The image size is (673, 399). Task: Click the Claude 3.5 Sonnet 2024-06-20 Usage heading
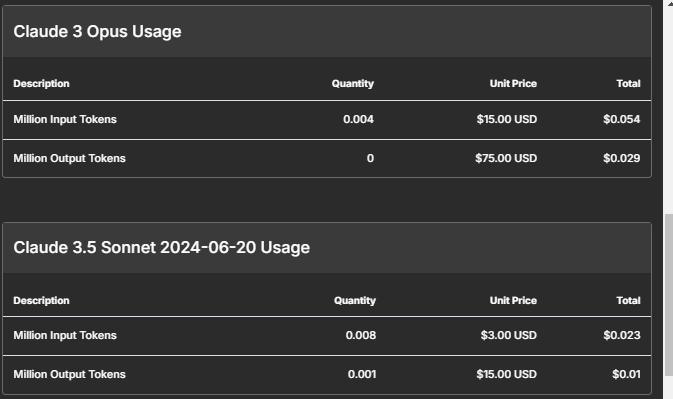[x=161, y=248]
